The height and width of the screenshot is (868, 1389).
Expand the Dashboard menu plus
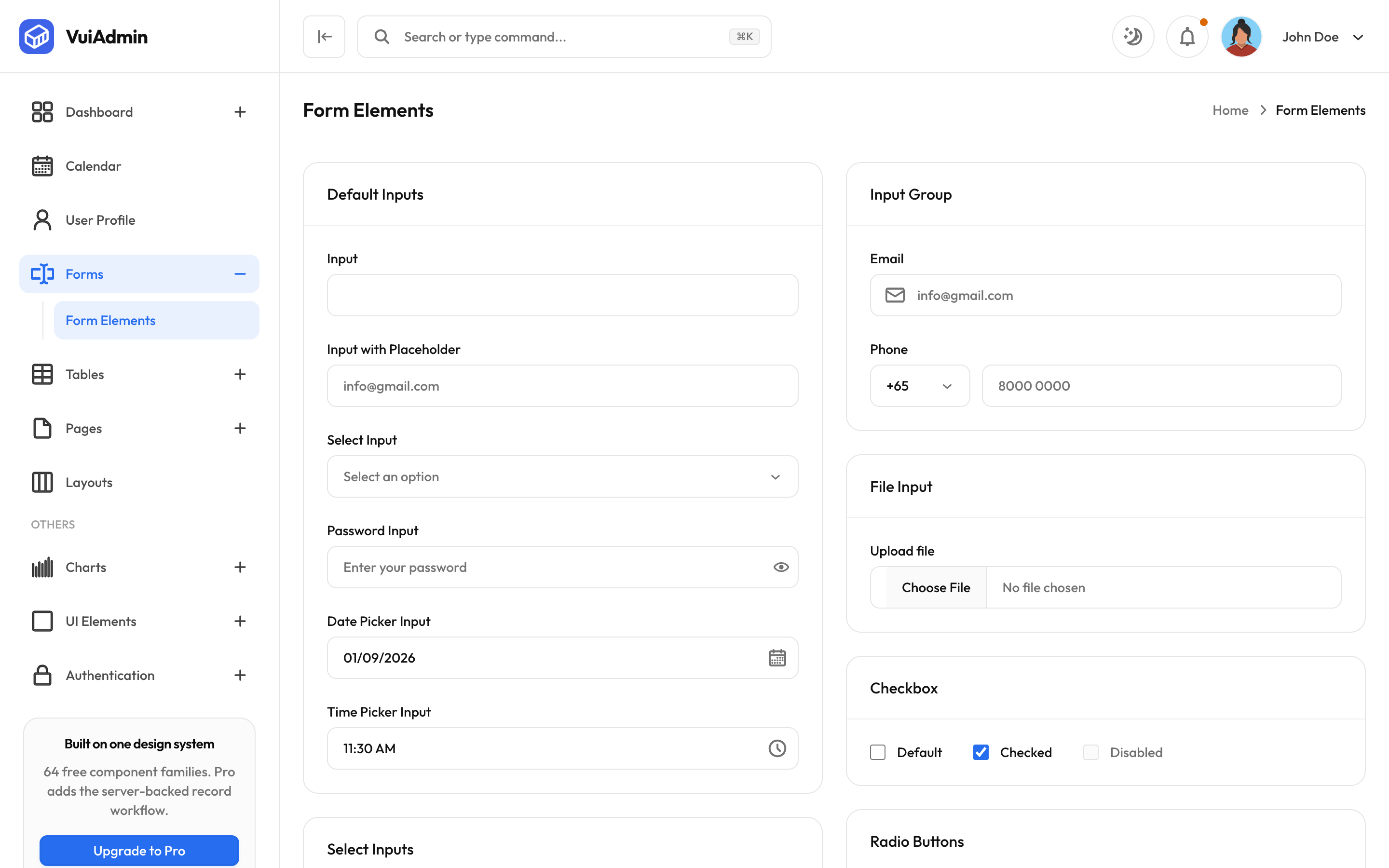(x=240, y=112)
